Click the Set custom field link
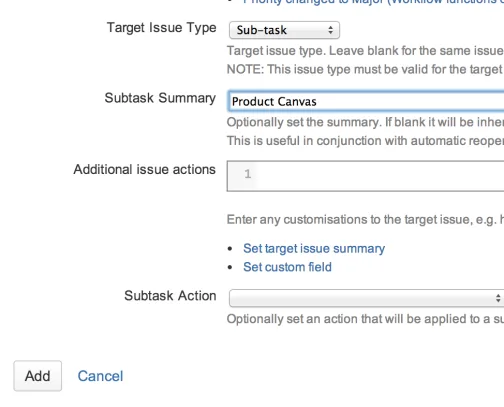This screenshot has width=504, height=407. pos(287,267)
